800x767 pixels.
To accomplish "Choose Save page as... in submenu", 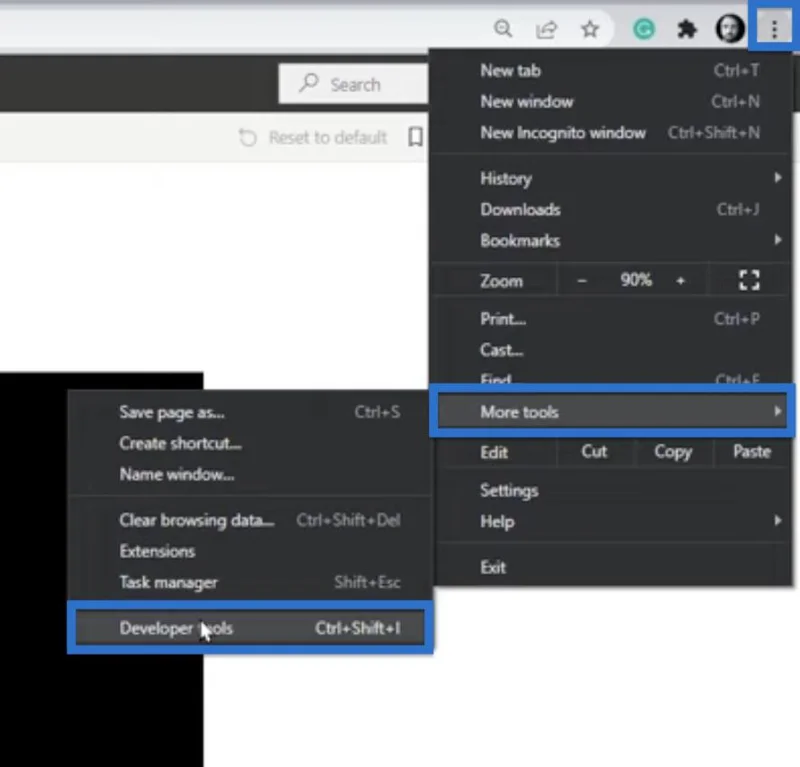I will (250, 412).
